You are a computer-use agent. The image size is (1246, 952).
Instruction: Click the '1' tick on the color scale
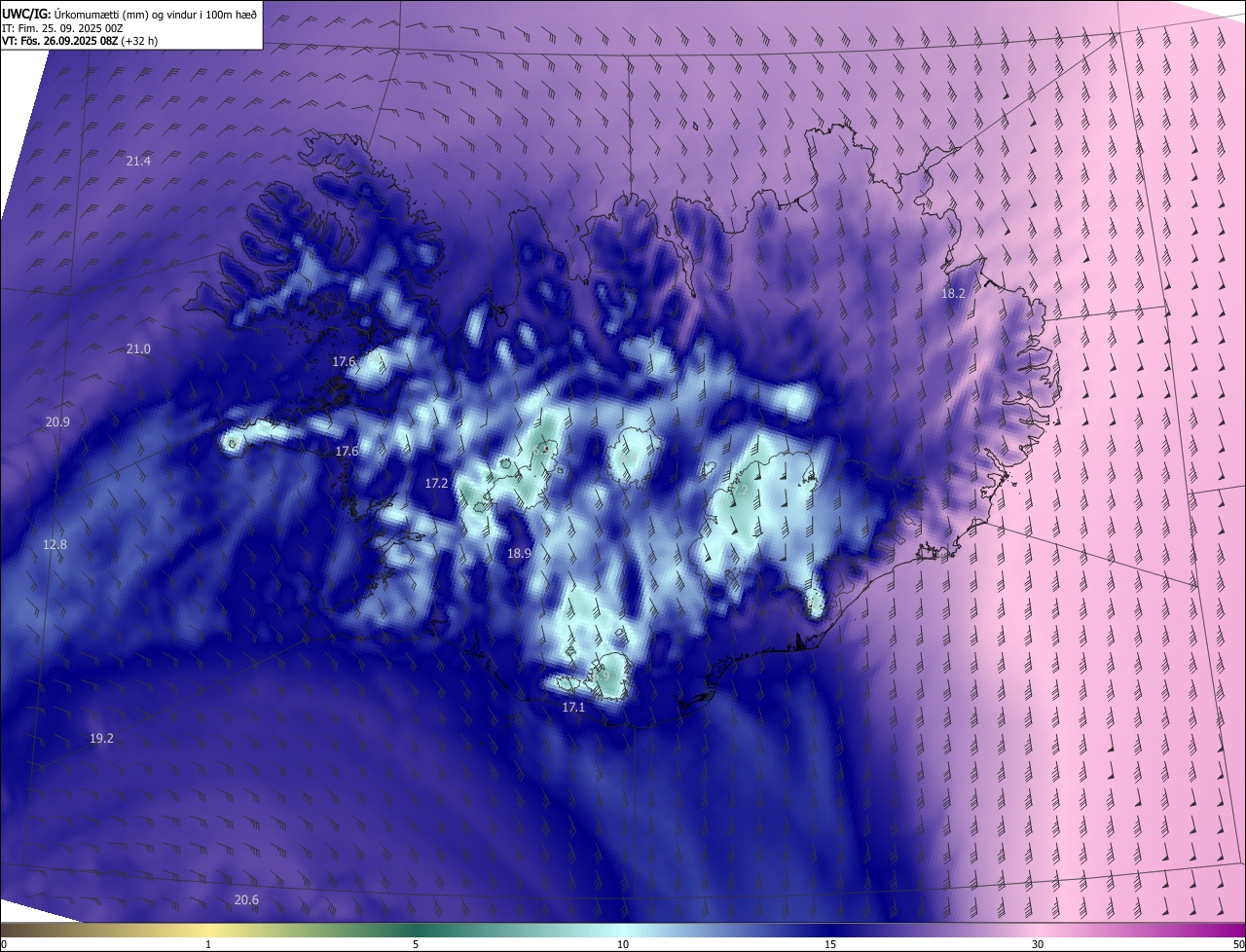tap(208, 944)
